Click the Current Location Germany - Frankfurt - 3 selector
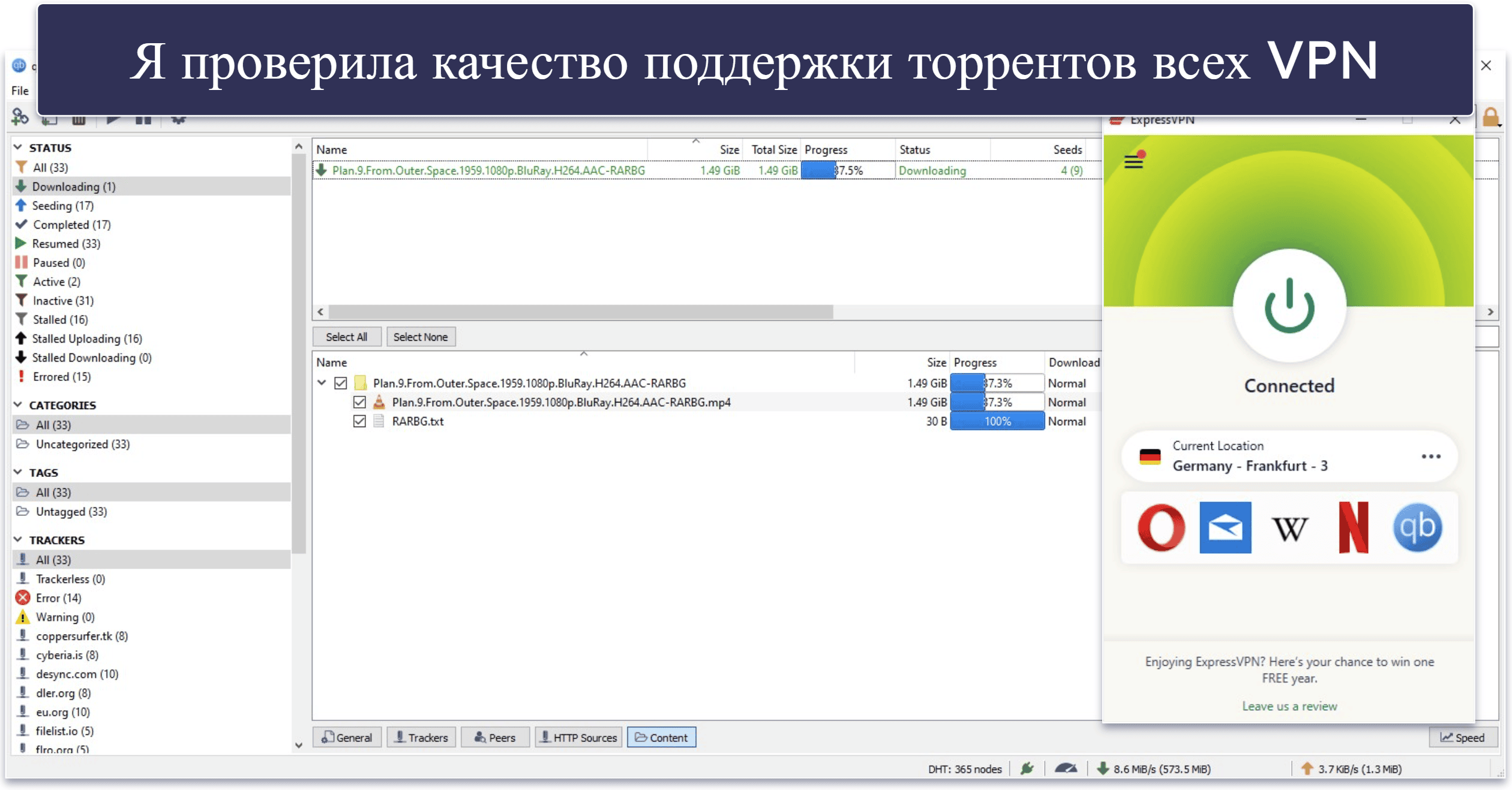Screen dimensions: 1512x790 coord(1289,456)
